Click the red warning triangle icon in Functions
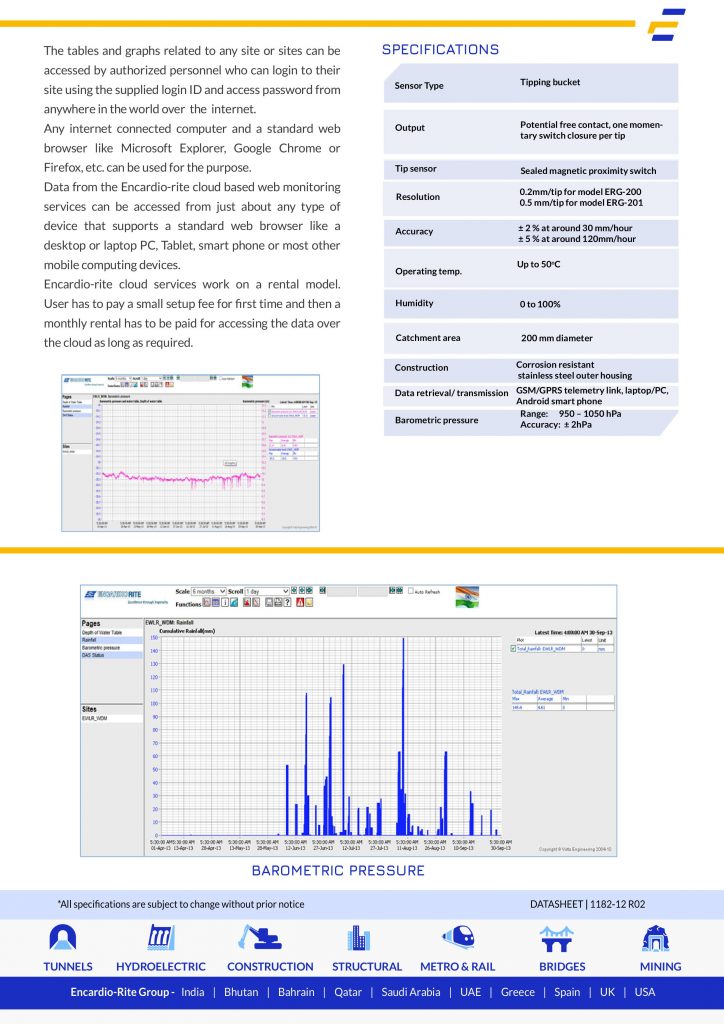This screenshot has width=724, height=1024. (300, 602)
